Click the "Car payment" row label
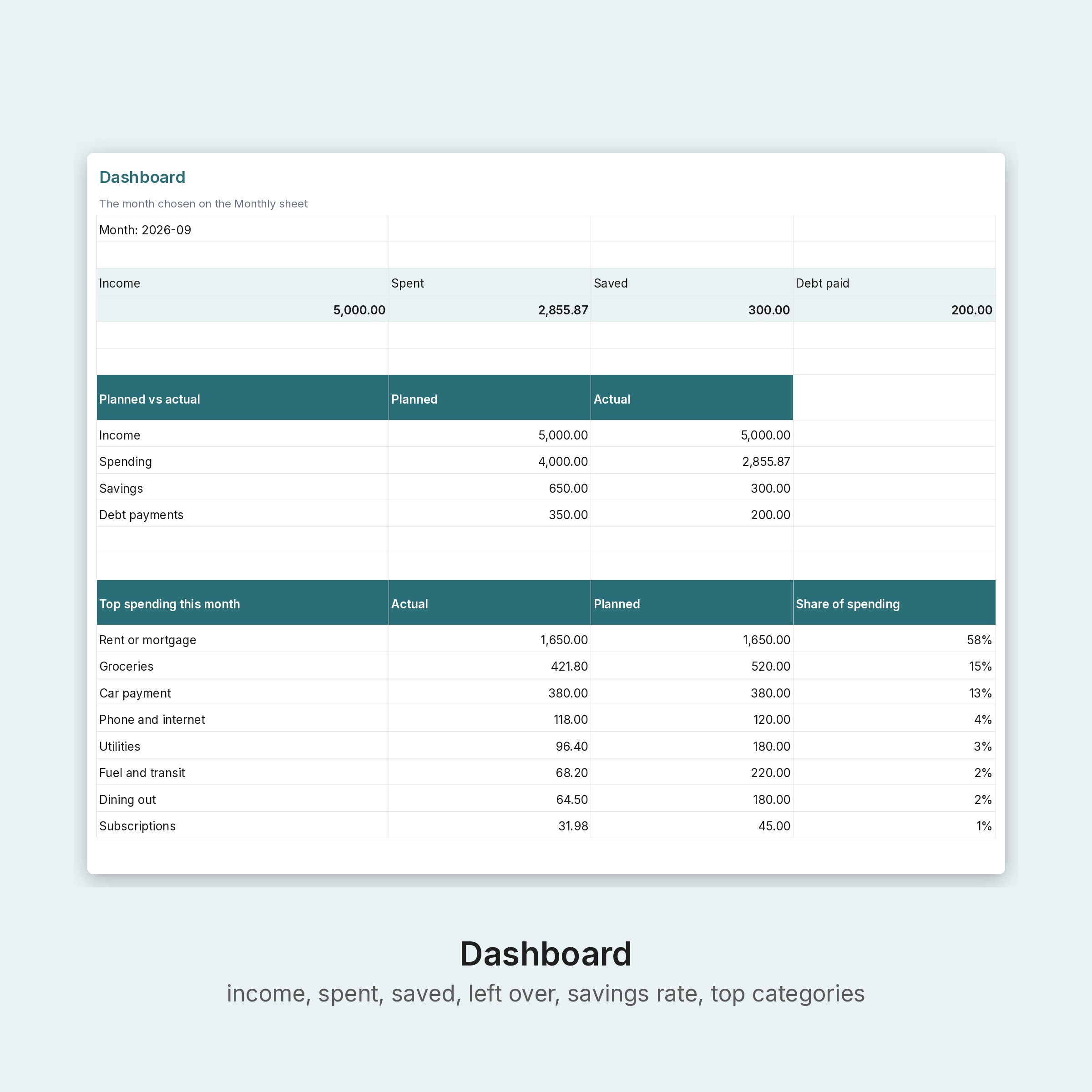Viewport: 1092px width, 1092px height. 135,693
